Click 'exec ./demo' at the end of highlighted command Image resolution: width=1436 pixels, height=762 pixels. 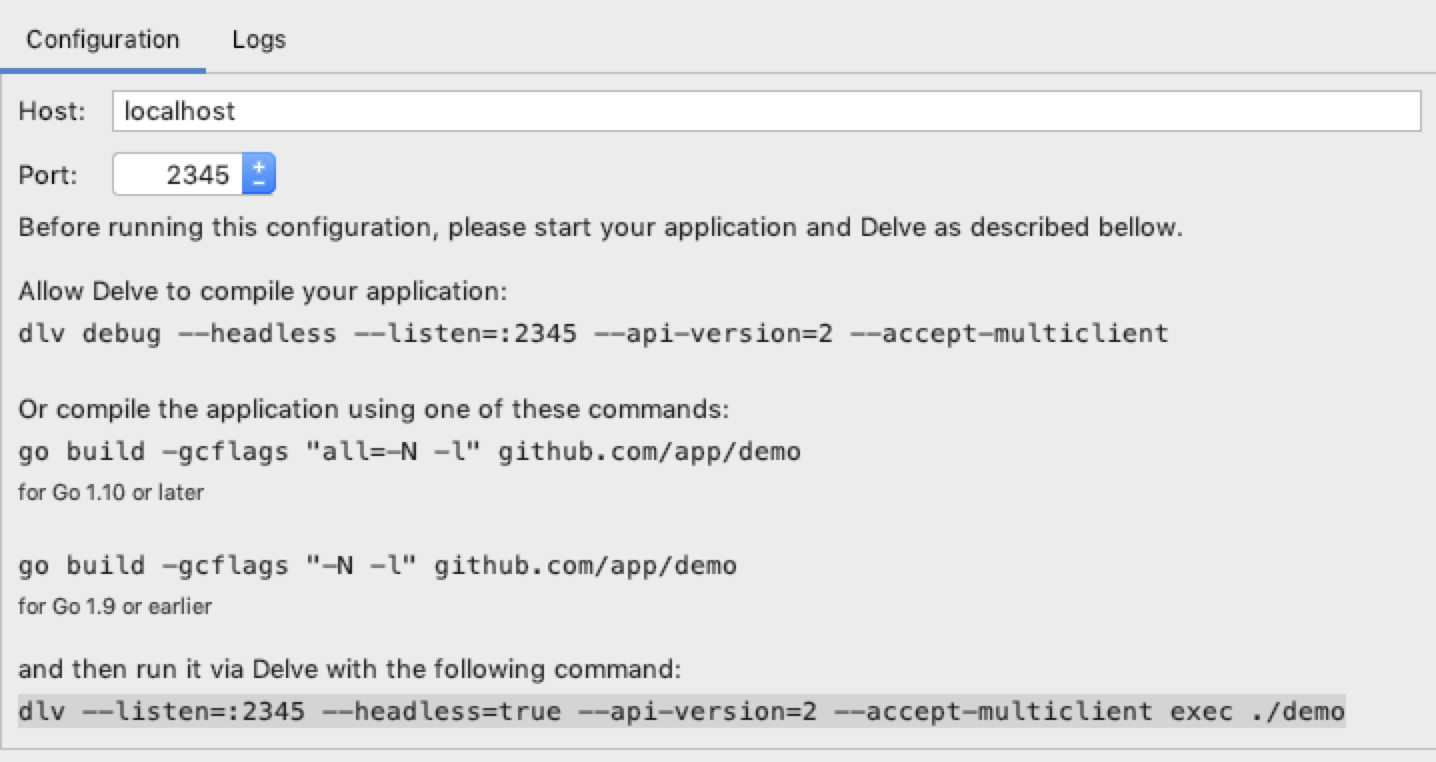(1257, 712)
